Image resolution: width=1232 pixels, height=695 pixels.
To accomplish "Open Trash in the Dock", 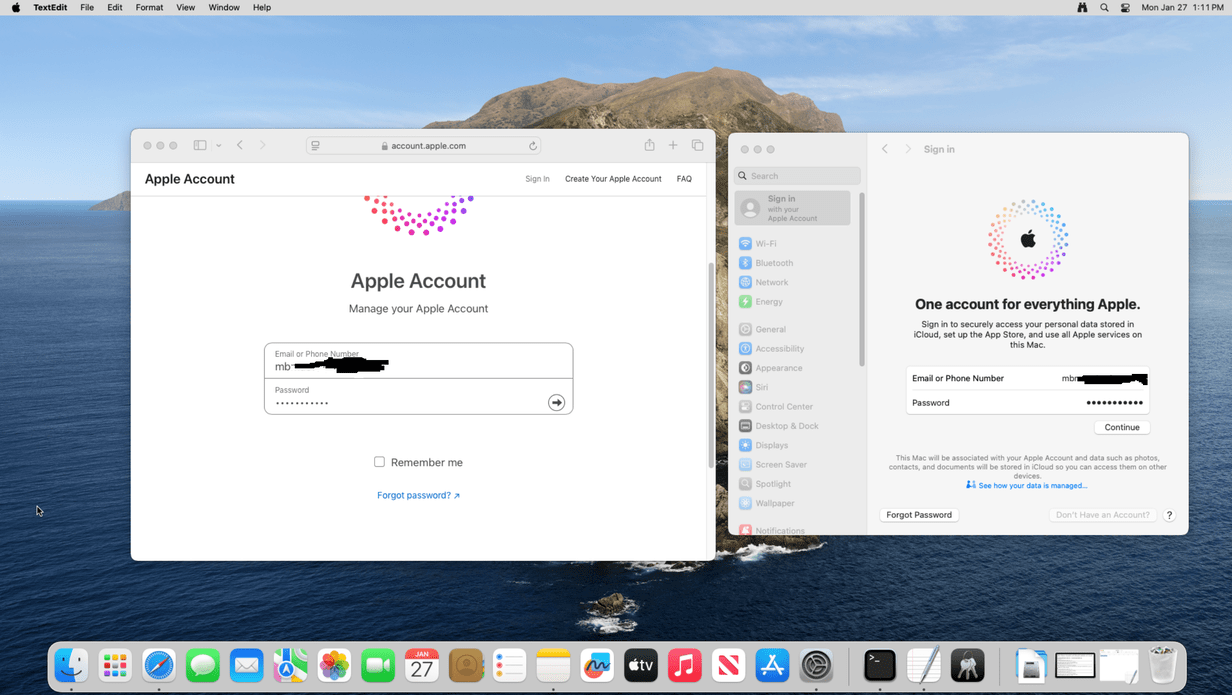I will (x=1163, y=665).
